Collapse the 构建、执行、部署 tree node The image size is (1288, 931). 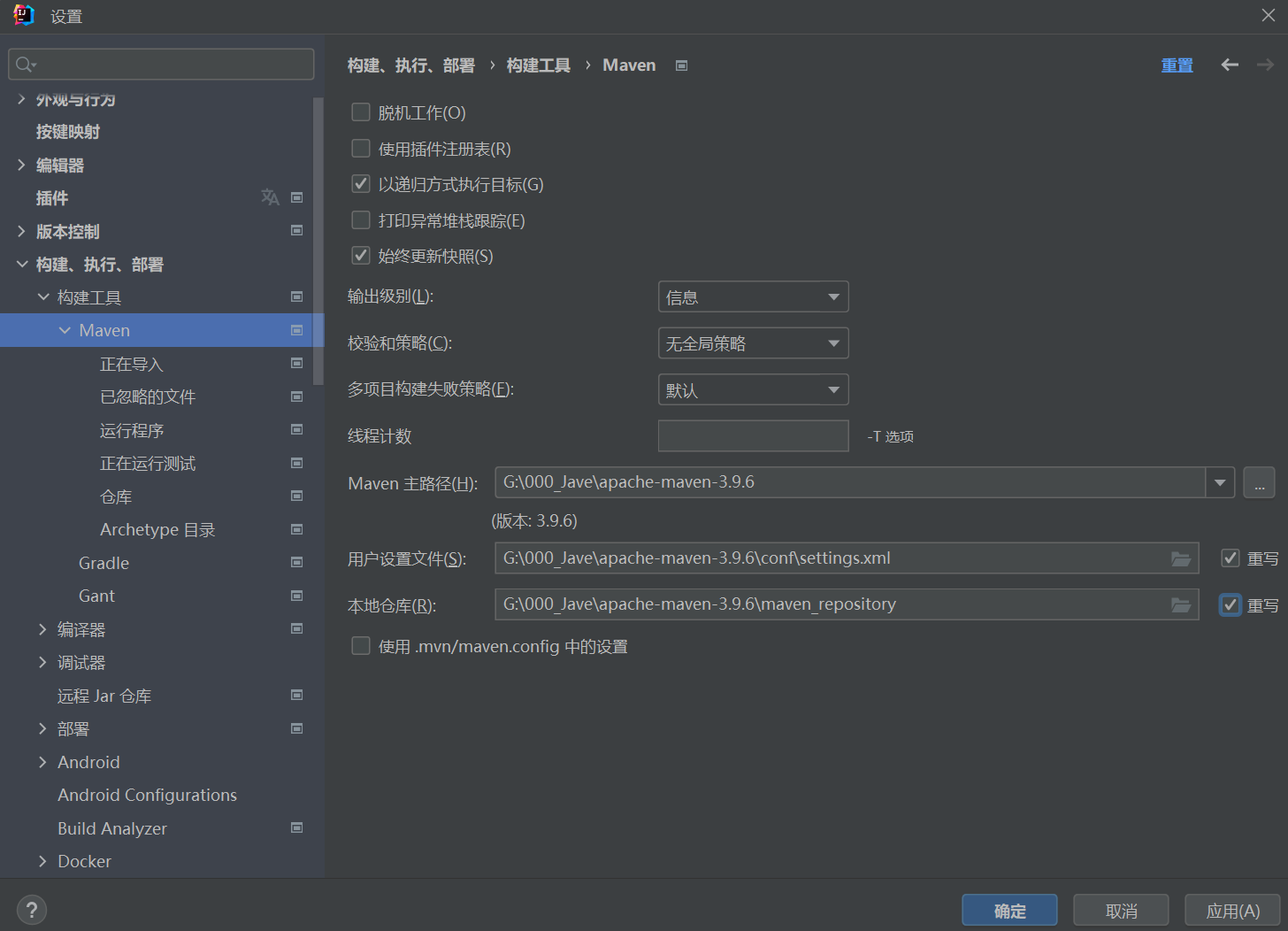21,264
